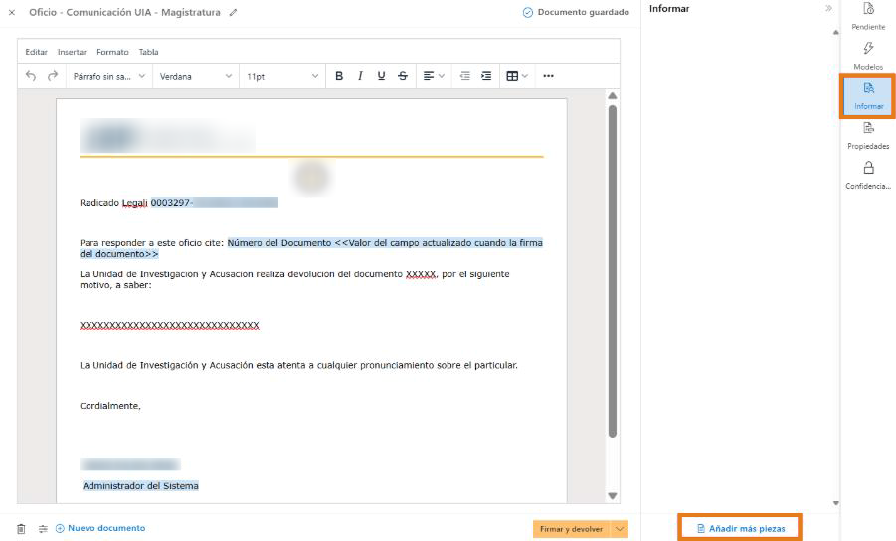
Task: Click the Firmar y devolver button
Action: click(571, 529)
